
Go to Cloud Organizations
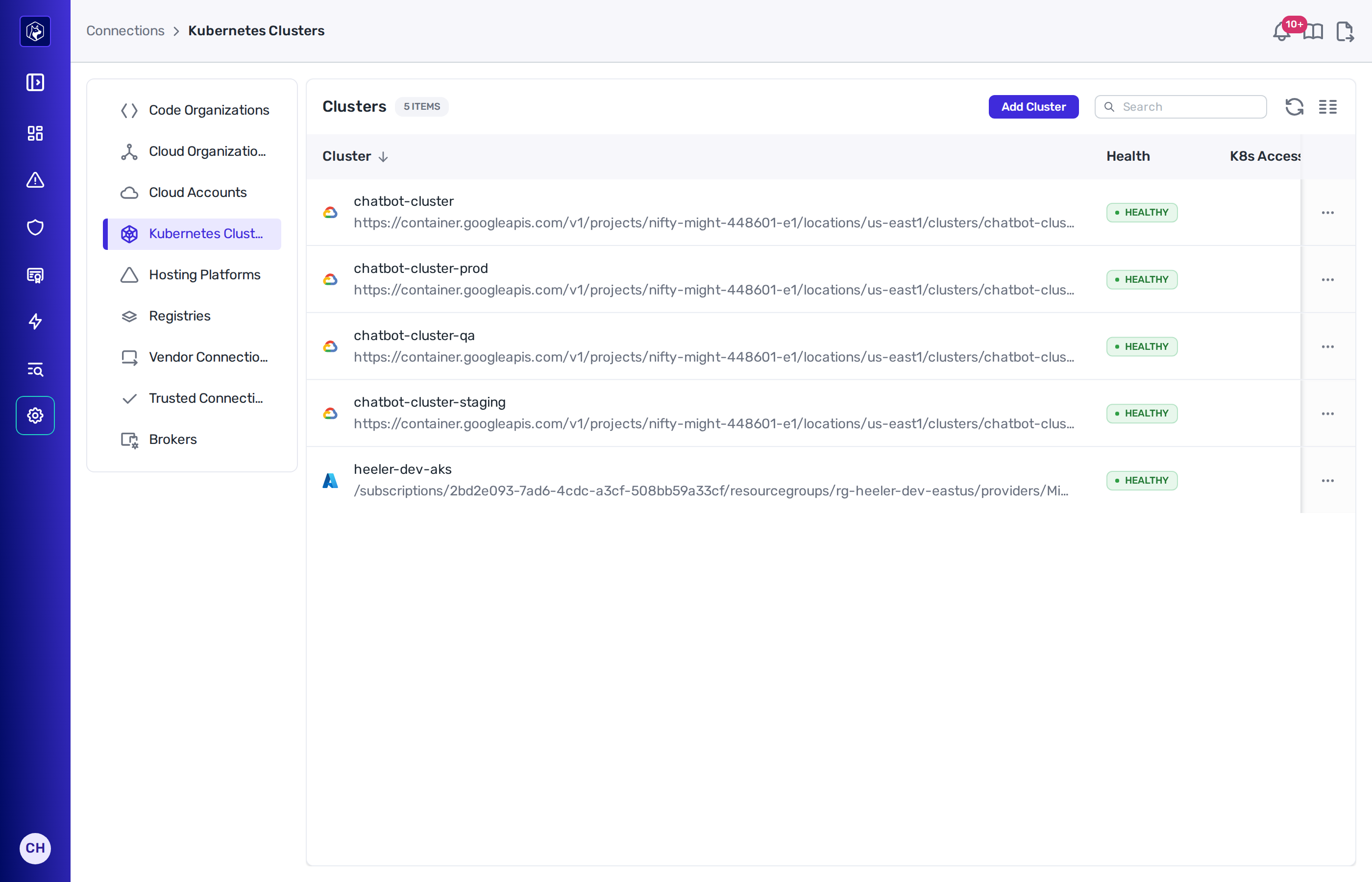tap(192, 152)
